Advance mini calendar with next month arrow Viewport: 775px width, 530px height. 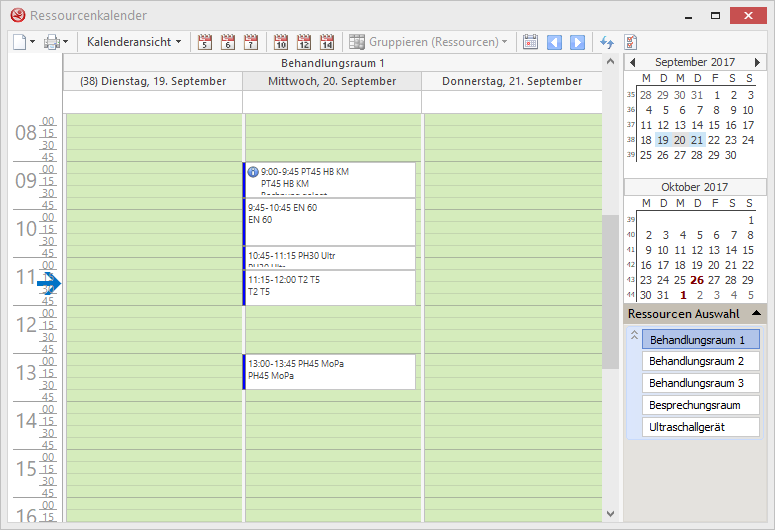(757, 62)
